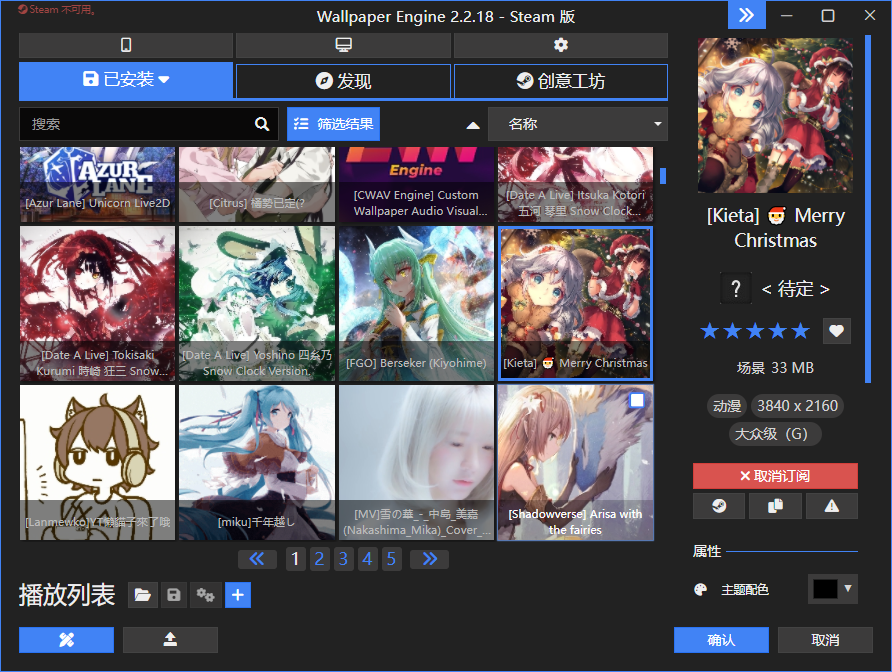The width and height of the screenshot is (892, 672).
Task: Report wallpaper with warning triangle icon
Action: point(832,506)
